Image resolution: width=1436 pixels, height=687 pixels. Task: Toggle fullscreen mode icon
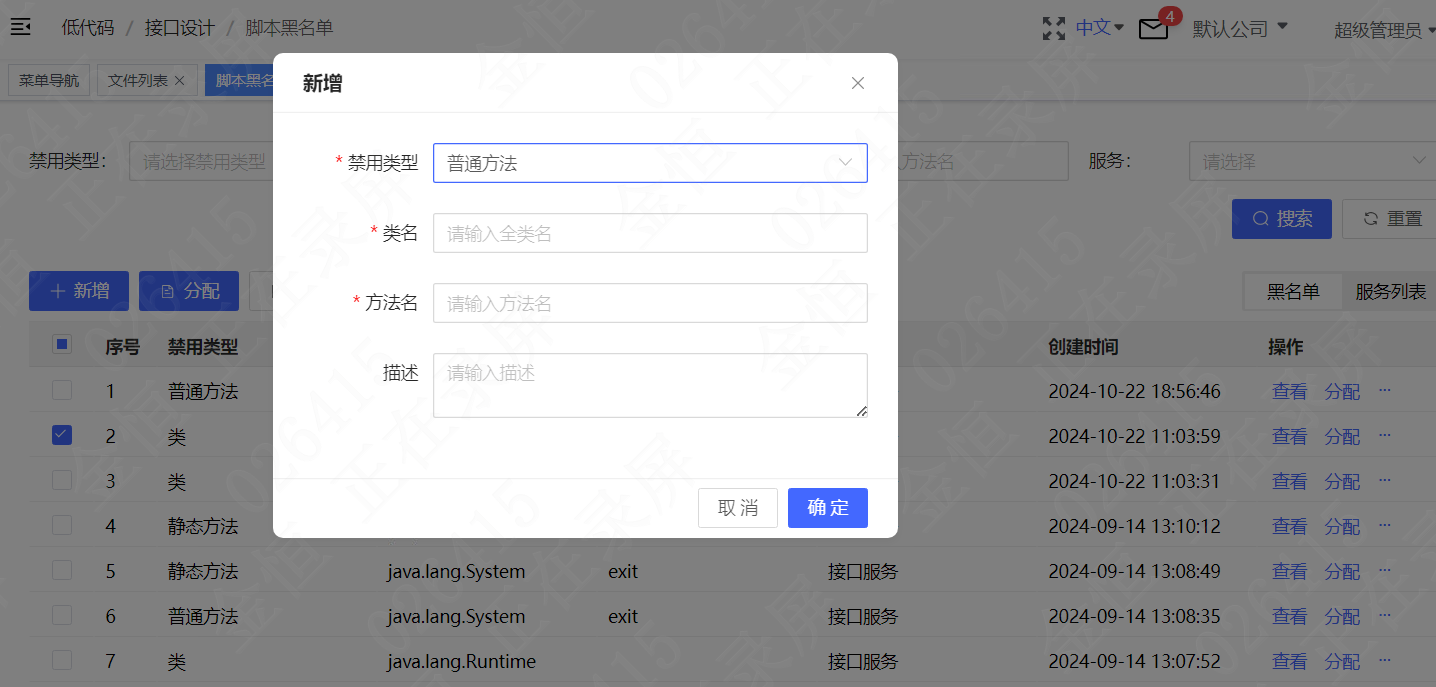pyautogui.click(x=1053, y=28)
